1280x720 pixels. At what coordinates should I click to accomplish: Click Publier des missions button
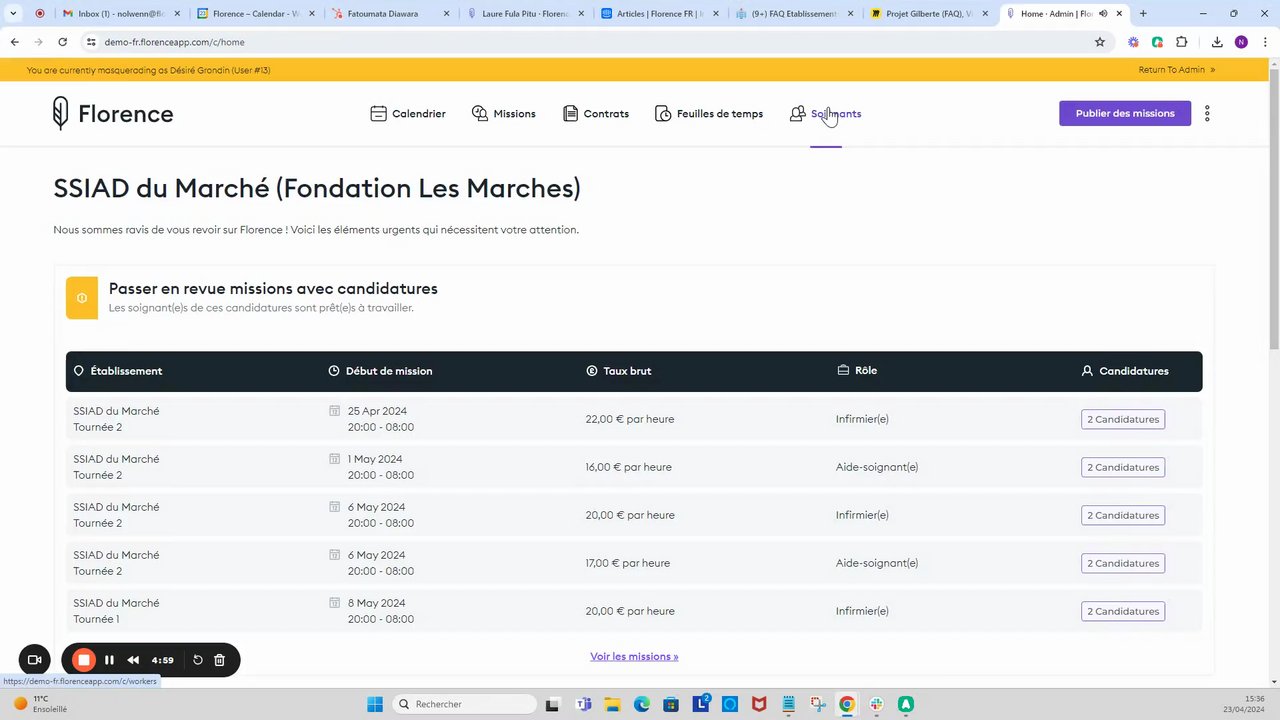point(1125,113)
